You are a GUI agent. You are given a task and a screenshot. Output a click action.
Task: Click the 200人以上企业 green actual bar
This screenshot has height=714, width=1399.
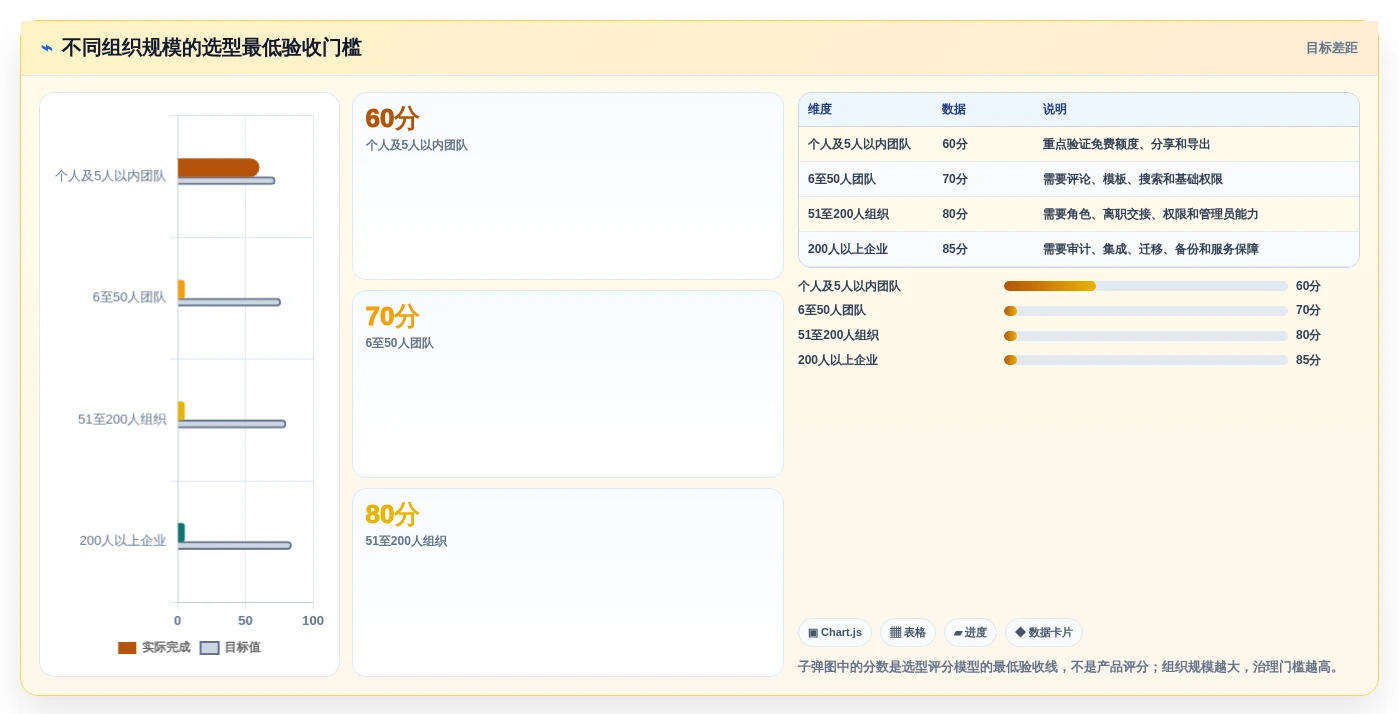pyautogui.click(x=181, y=533)
